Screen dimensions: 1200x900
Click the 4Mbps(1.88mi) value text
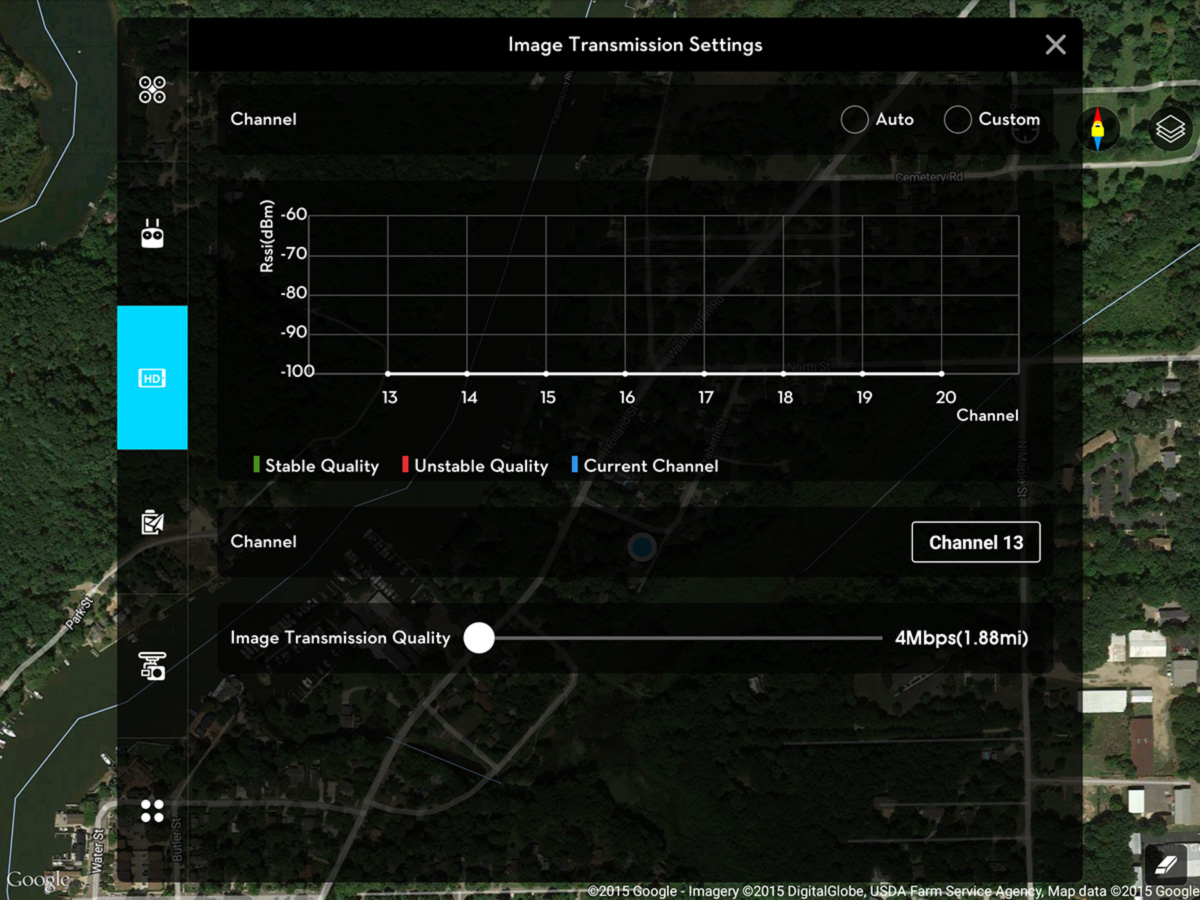[x=961, y=638]
